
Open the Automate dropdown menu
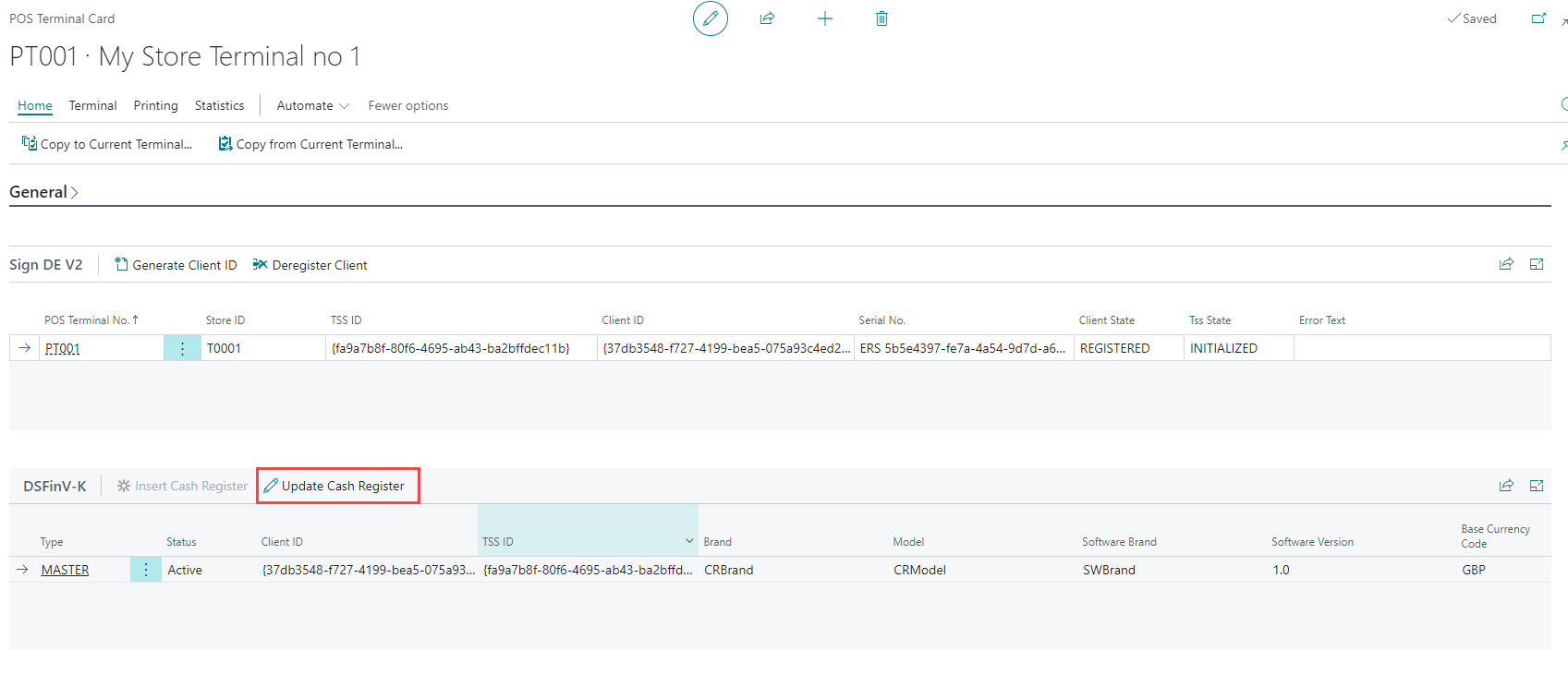tap(312, 105)
